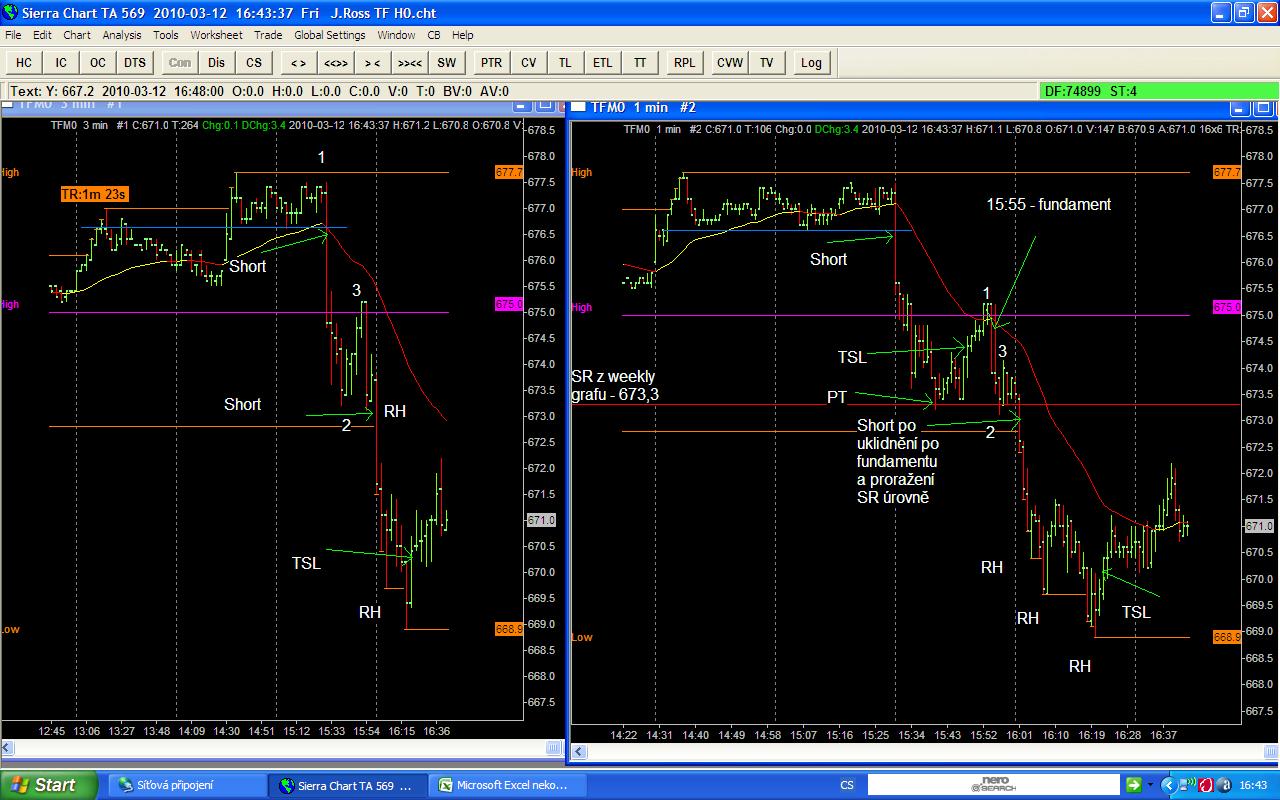Viewport: 1280px width, 800px height.
Task: Activate the CV chart values tool
Action: 528,62
